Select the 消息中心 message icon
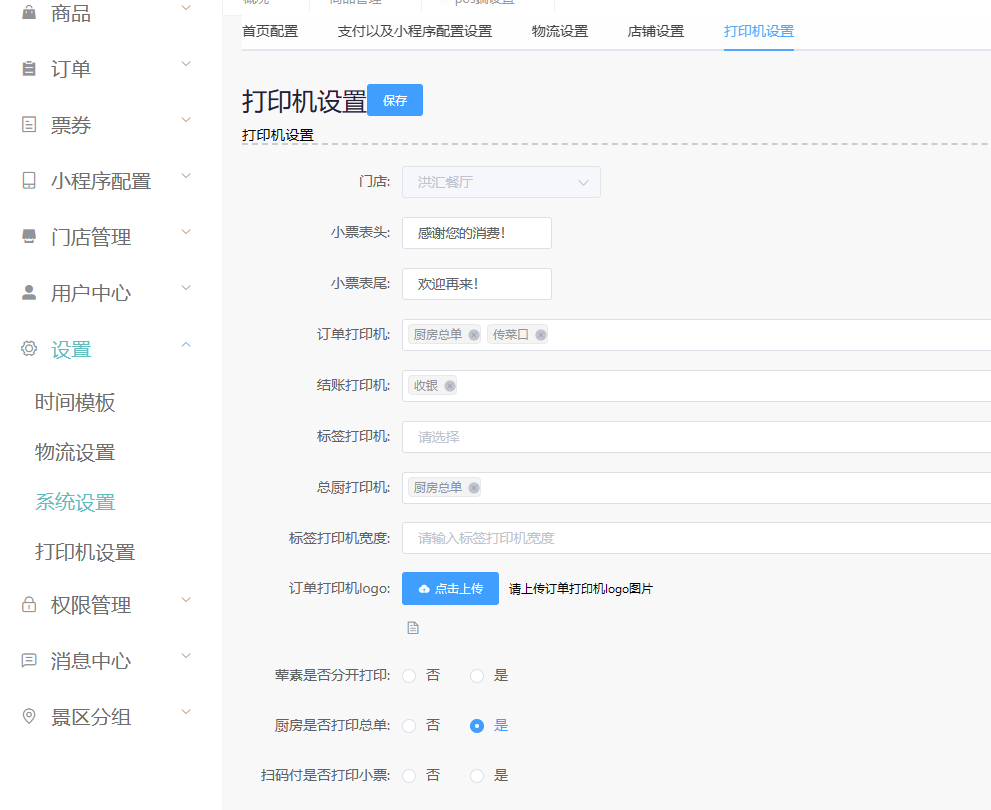 tap(28, 660)
